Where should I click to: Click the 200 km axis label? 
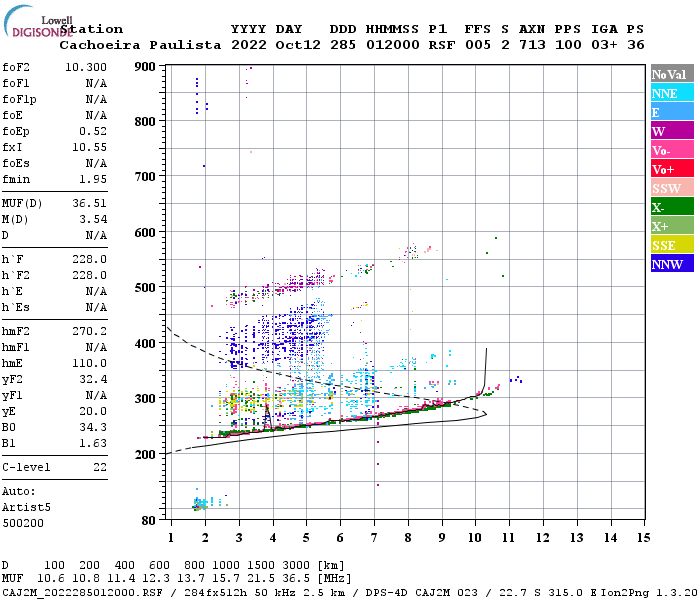pyautogui.click(x=145, y=454)
